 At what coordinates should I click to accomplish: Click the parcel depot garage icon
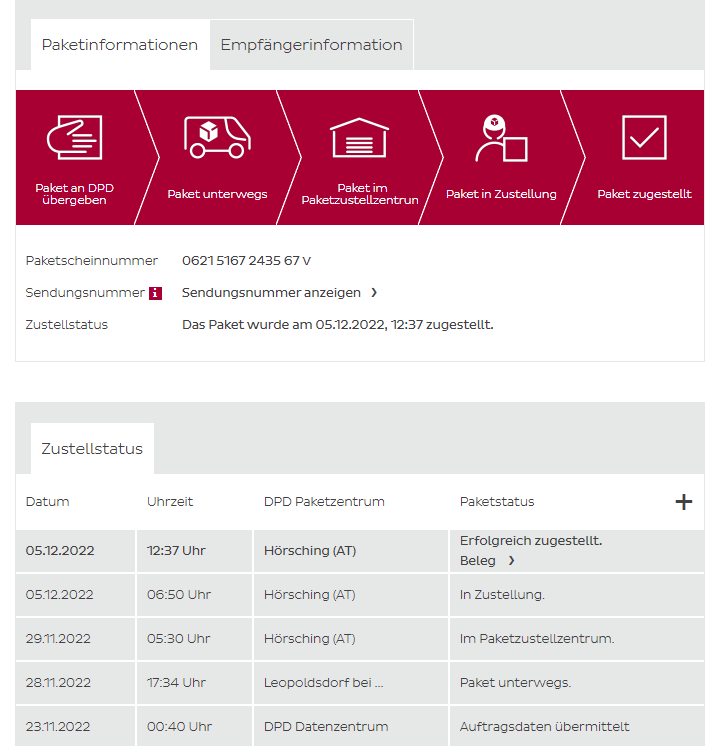coord(359,138)
